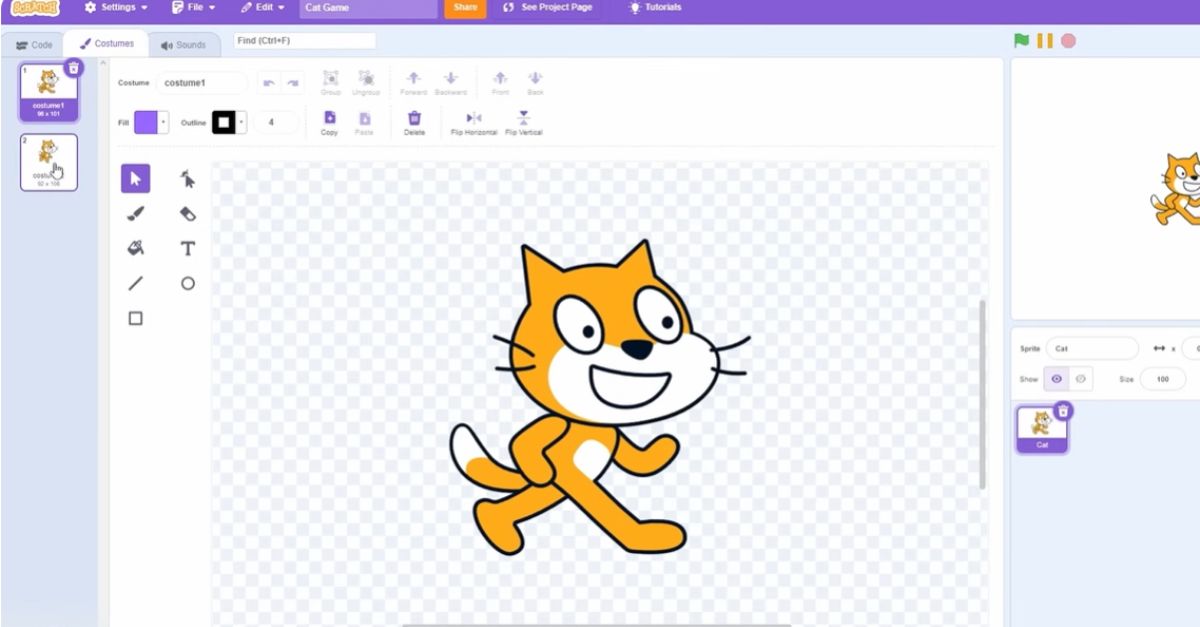The image size is (1200, 627).
Task: Select the Text tool
Action: point(187,248)
